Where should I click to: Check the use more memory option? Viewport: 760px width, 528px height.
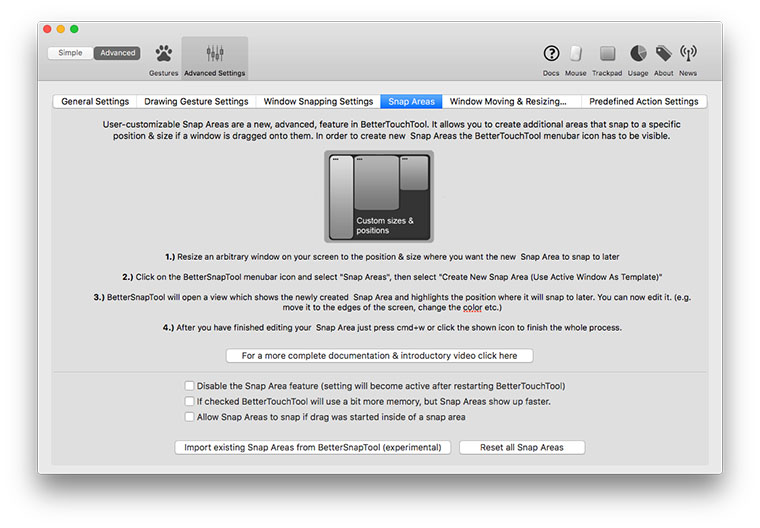click(x=190, y=401)
